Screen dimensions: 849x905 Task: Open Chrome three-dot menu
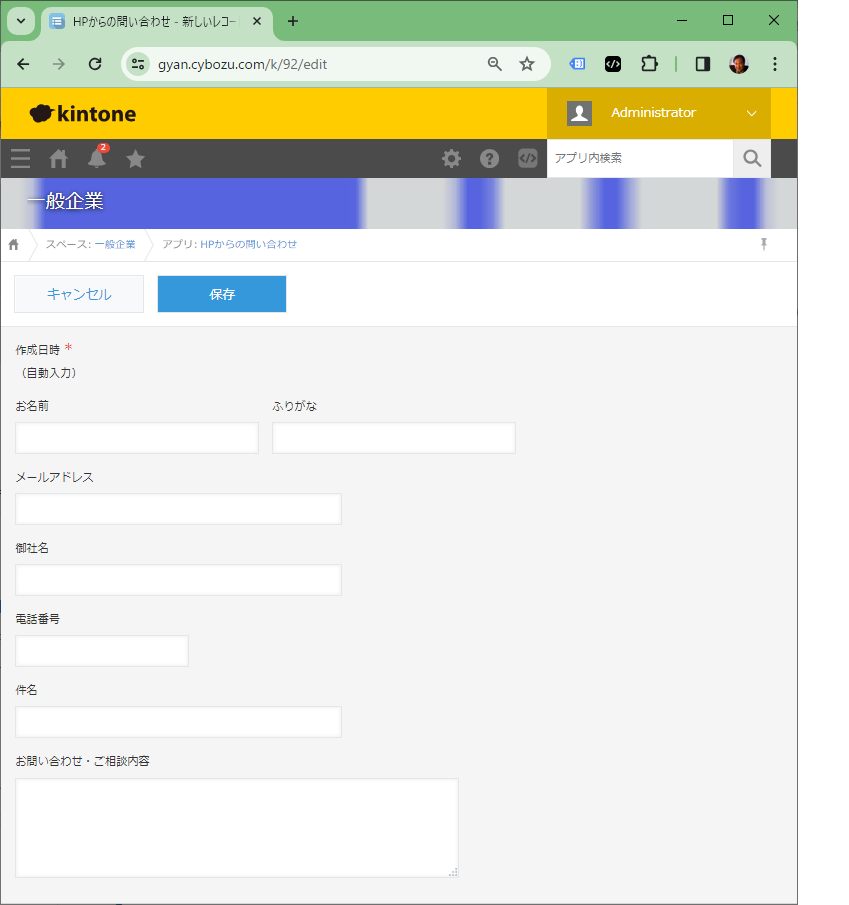coord(775,64)
